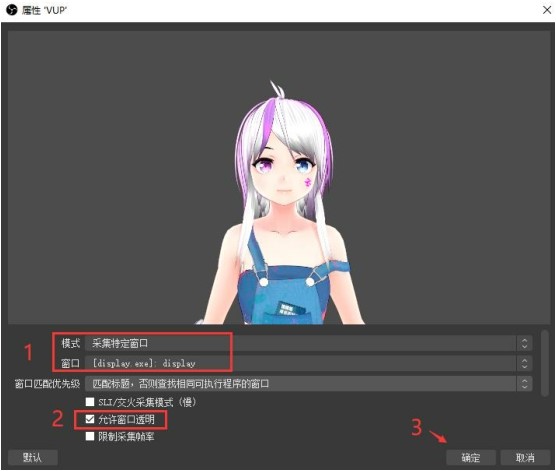Expand the 窗口匹配优先级 dropdown

(x=308, y=384)
